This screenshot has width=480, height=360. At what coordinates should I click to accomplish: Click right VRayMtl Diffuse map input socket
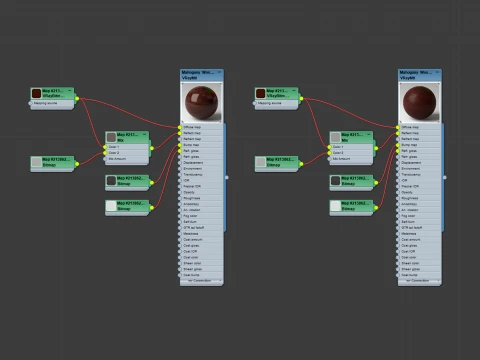(x=398, y=127)
